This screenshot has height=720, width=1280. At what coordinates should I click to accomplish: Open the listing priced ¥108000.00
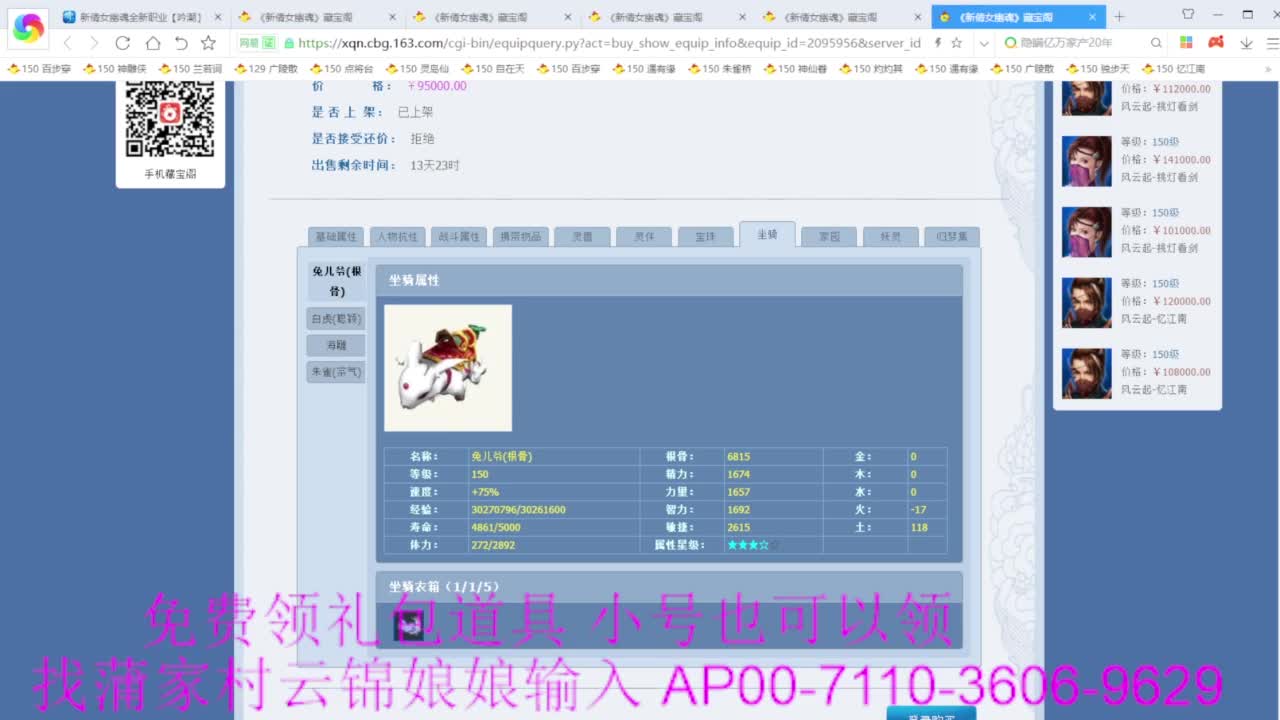pyautogui.click(x=1165, y=372)
